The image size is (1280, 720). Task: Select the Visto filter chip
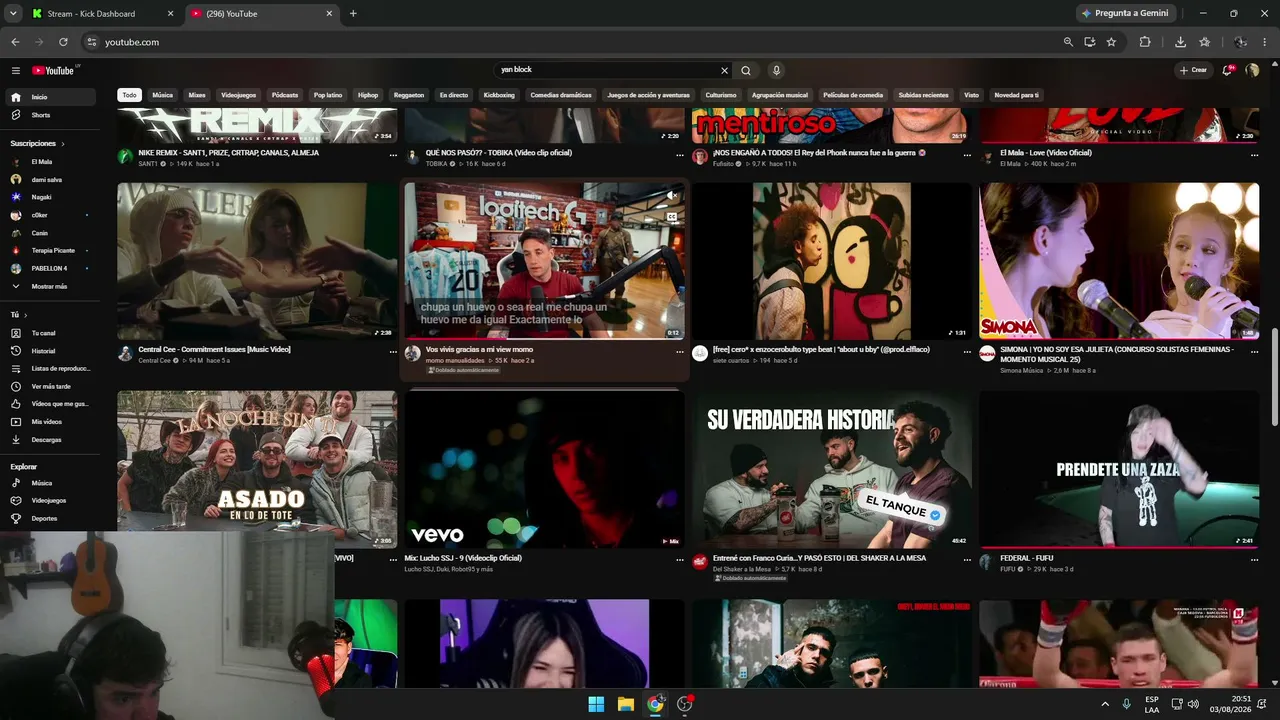(971, 95)
